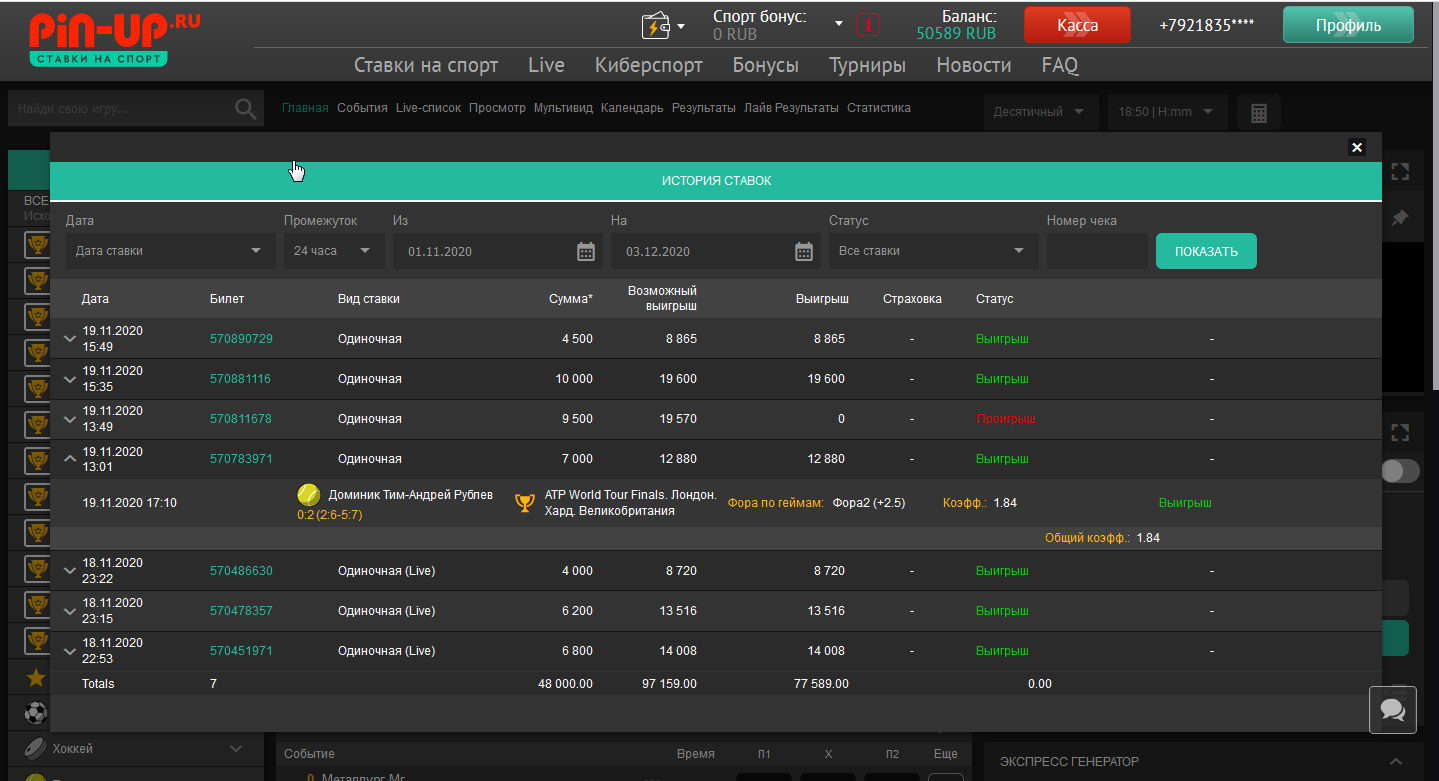Click the wallet icon in the header

click(656, 26)
